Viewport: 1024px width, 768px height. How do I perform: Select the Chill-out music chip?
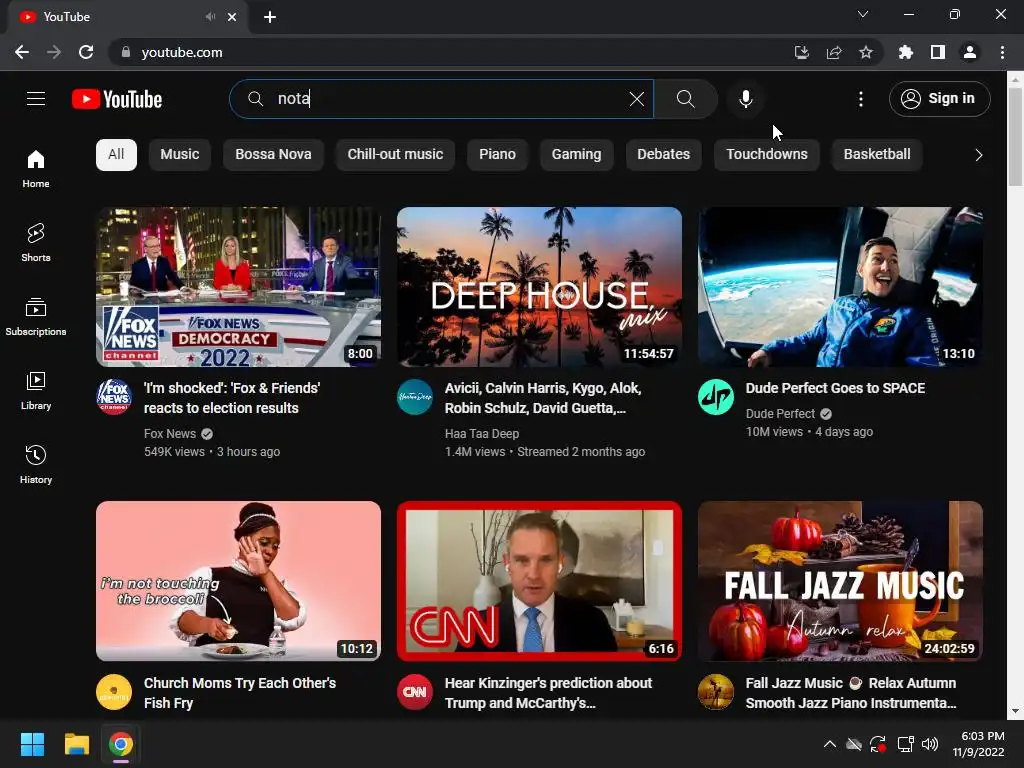pyautogui.click(x=395, y=155)
